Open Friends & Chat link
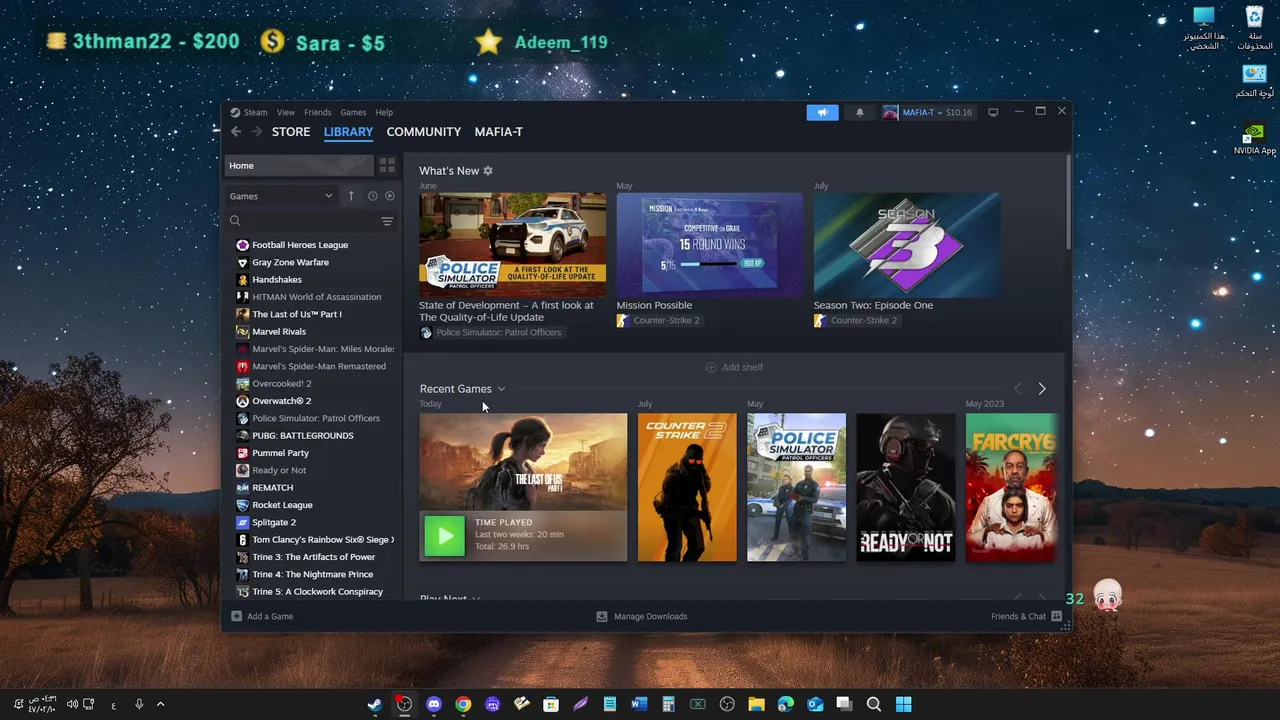 click(x=1018, y=616)
